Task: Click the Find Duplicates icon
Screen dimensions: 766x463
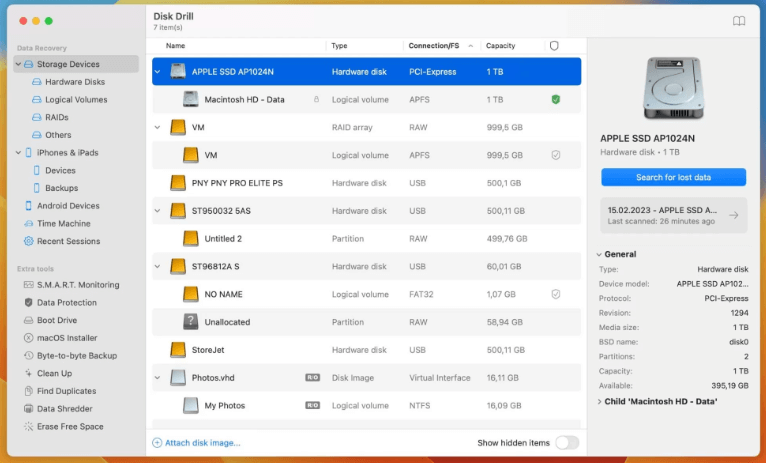Action: pyautogui.click(x=28, y=391)
